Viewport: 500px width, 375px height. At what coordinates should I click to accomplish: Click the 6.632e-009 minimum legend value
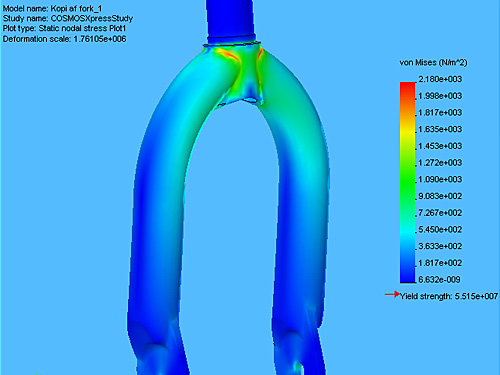[439, 280]
